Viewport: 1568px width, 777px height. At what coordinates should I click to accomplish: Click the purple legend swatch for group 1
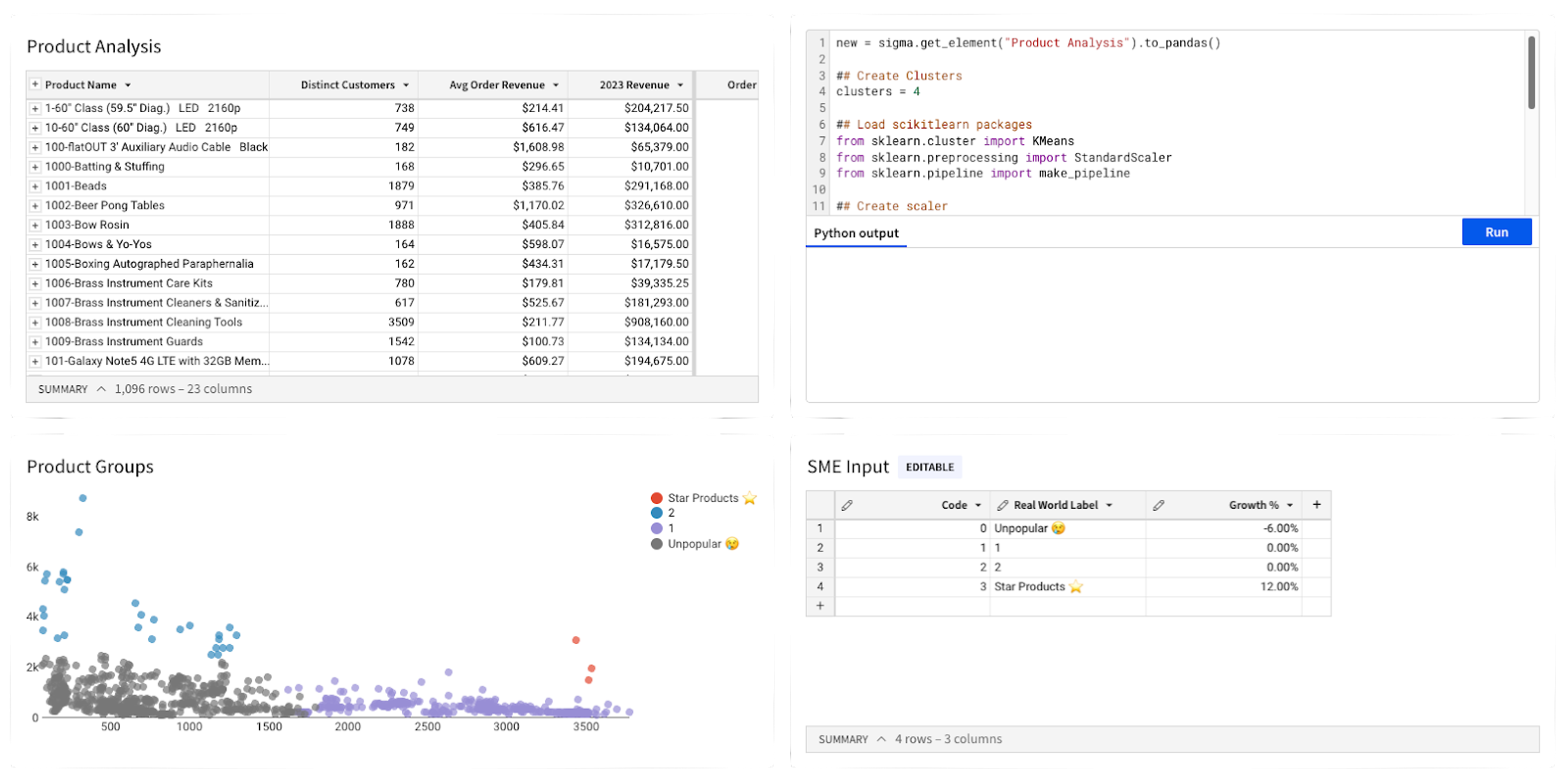pyautogui.click(x=657, y=528)
